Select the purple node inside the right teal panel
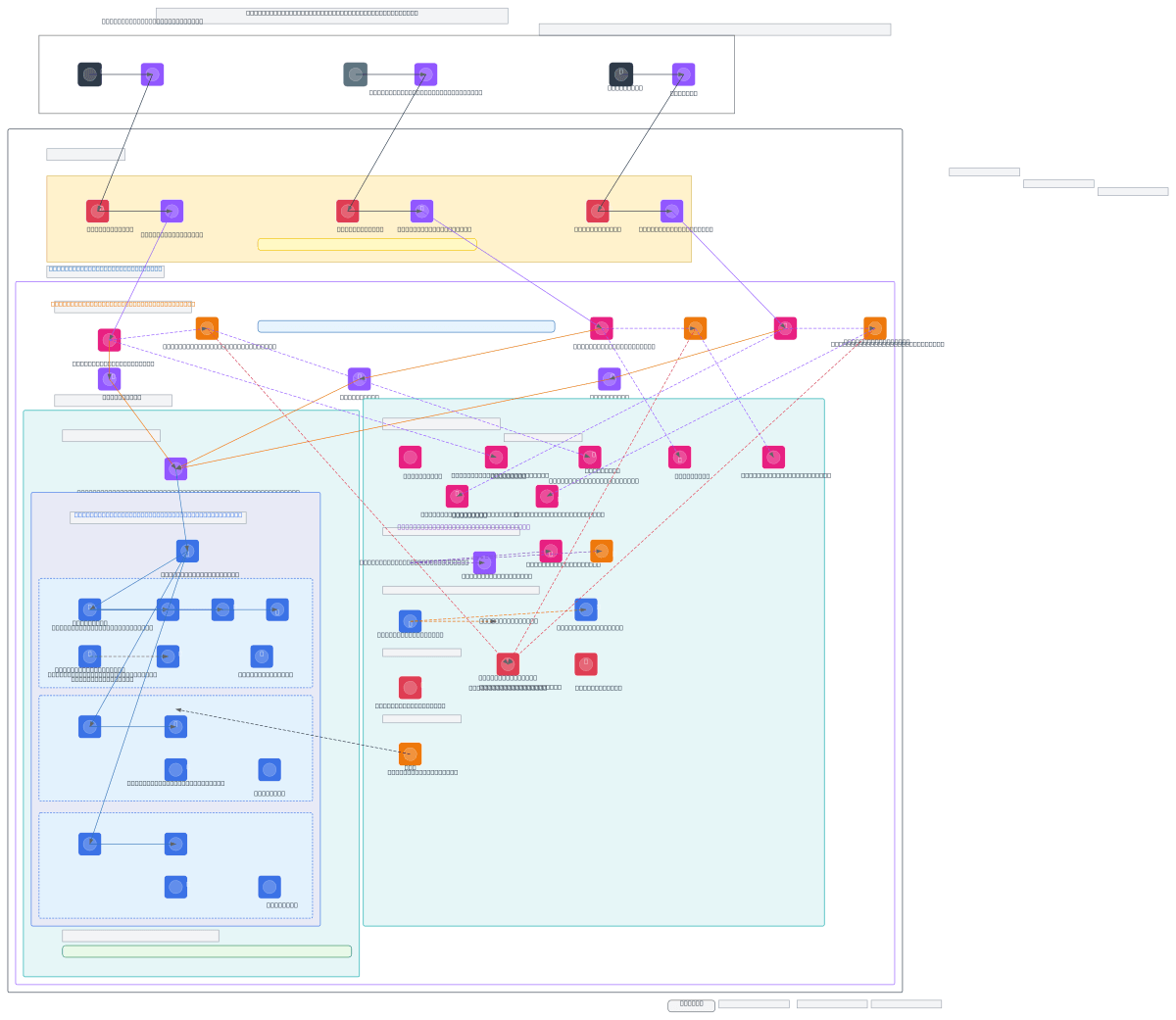Image resolution: width=1176 pixels, height=1020 pixels. [484, 562]
